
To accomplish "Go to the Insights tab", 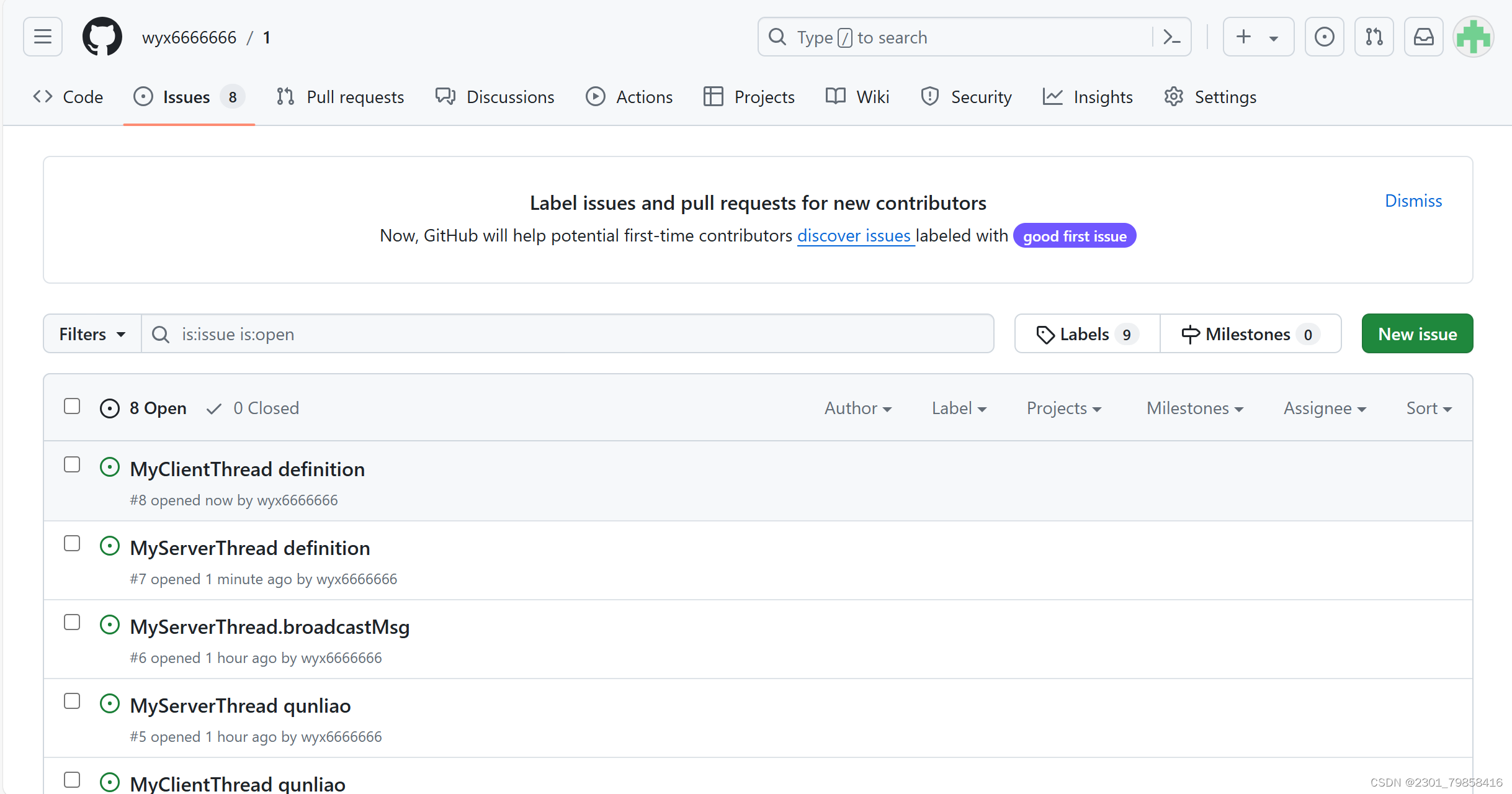I will click(1088, 97).
